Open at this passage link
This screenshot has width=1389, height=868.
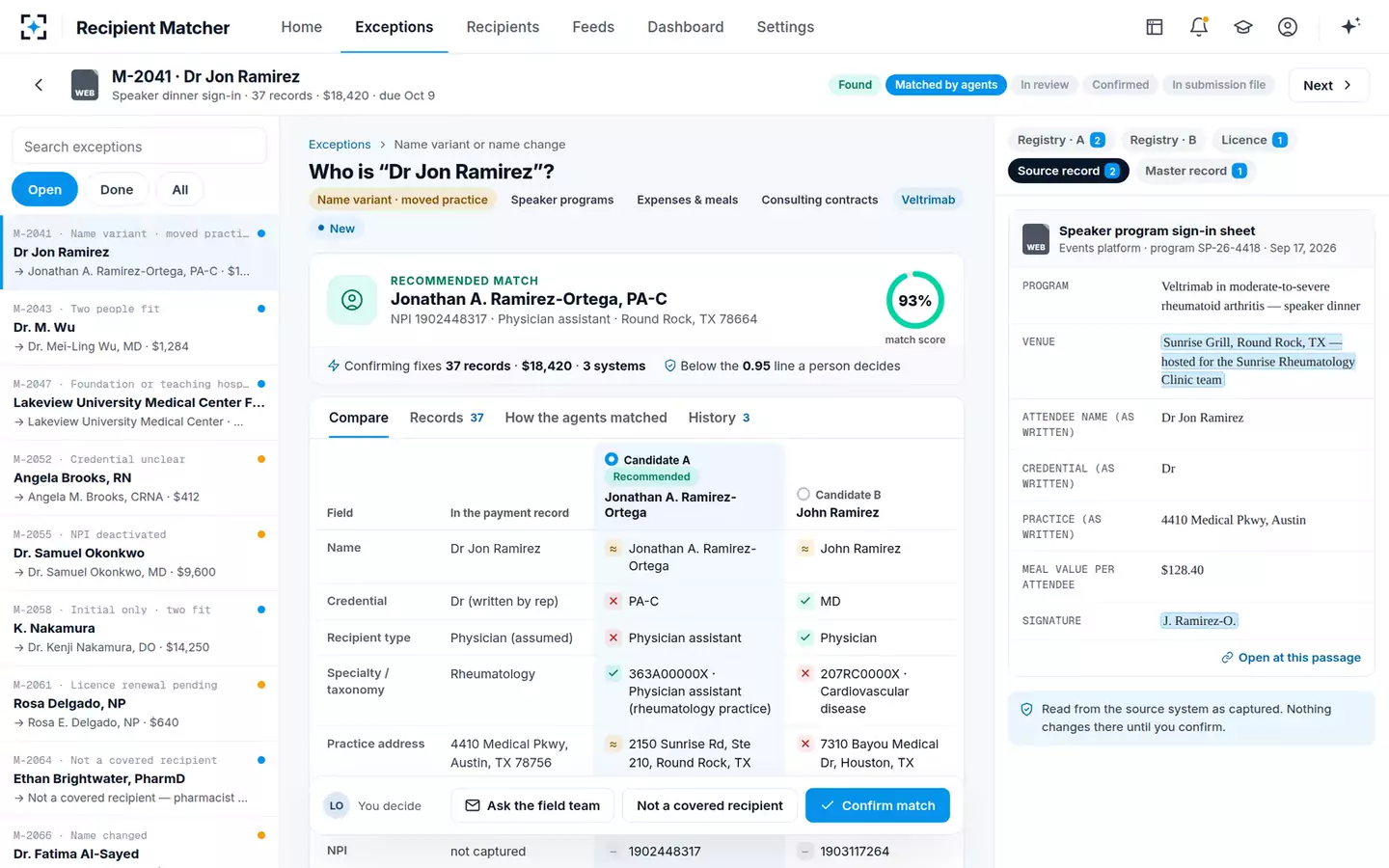1291,657
